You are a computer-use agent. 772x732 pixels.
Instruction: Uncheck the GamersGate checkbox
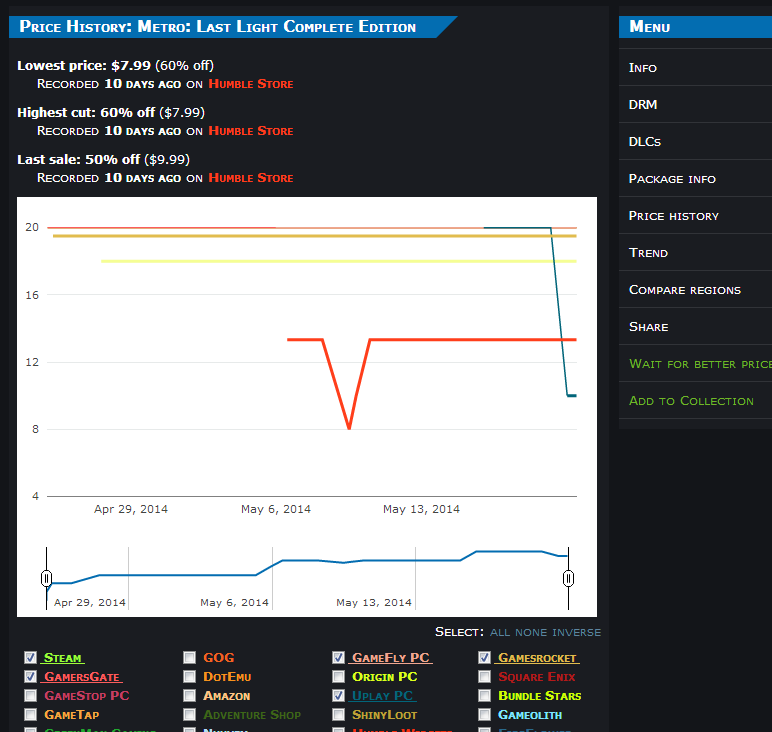click(x=31, y=677)
